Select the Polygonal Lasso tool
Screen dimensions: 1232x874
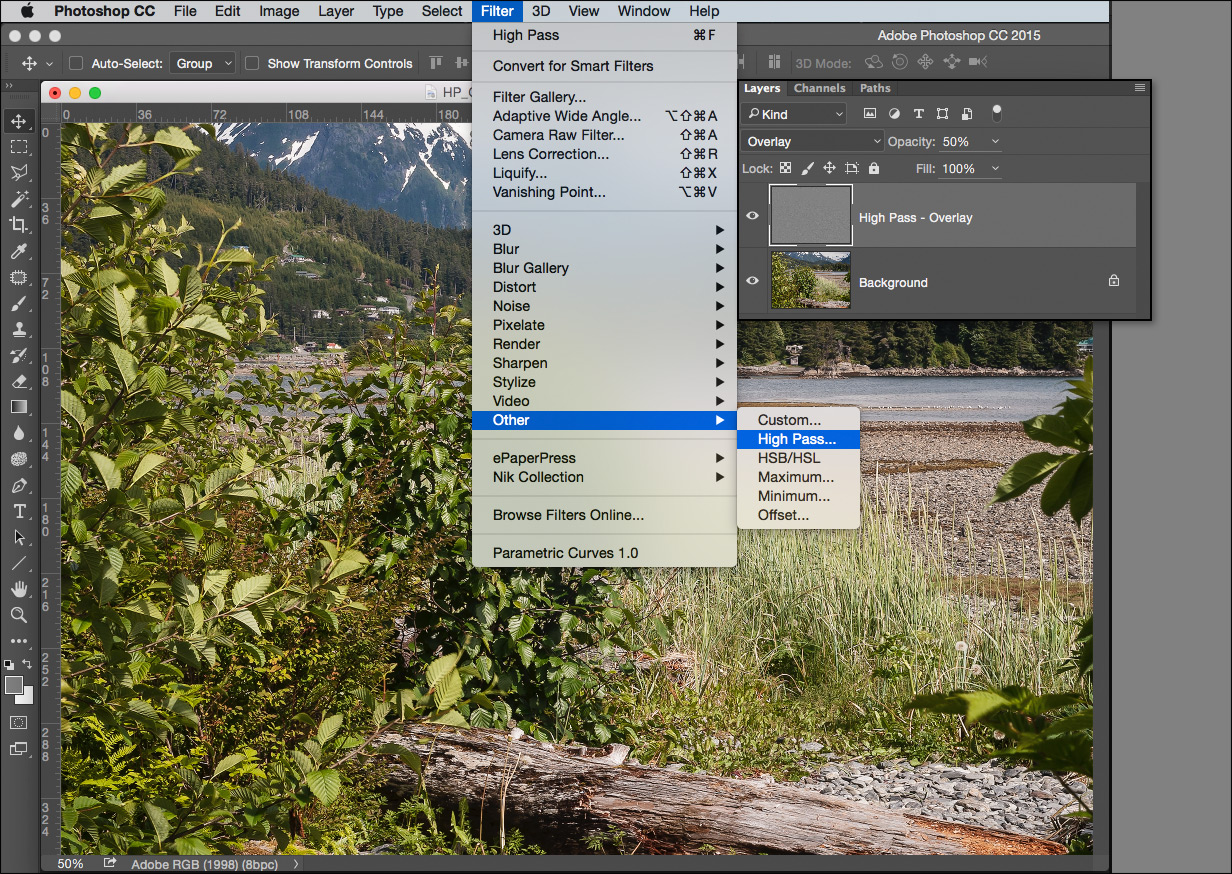pyautogui.click(x=19, y=173)
